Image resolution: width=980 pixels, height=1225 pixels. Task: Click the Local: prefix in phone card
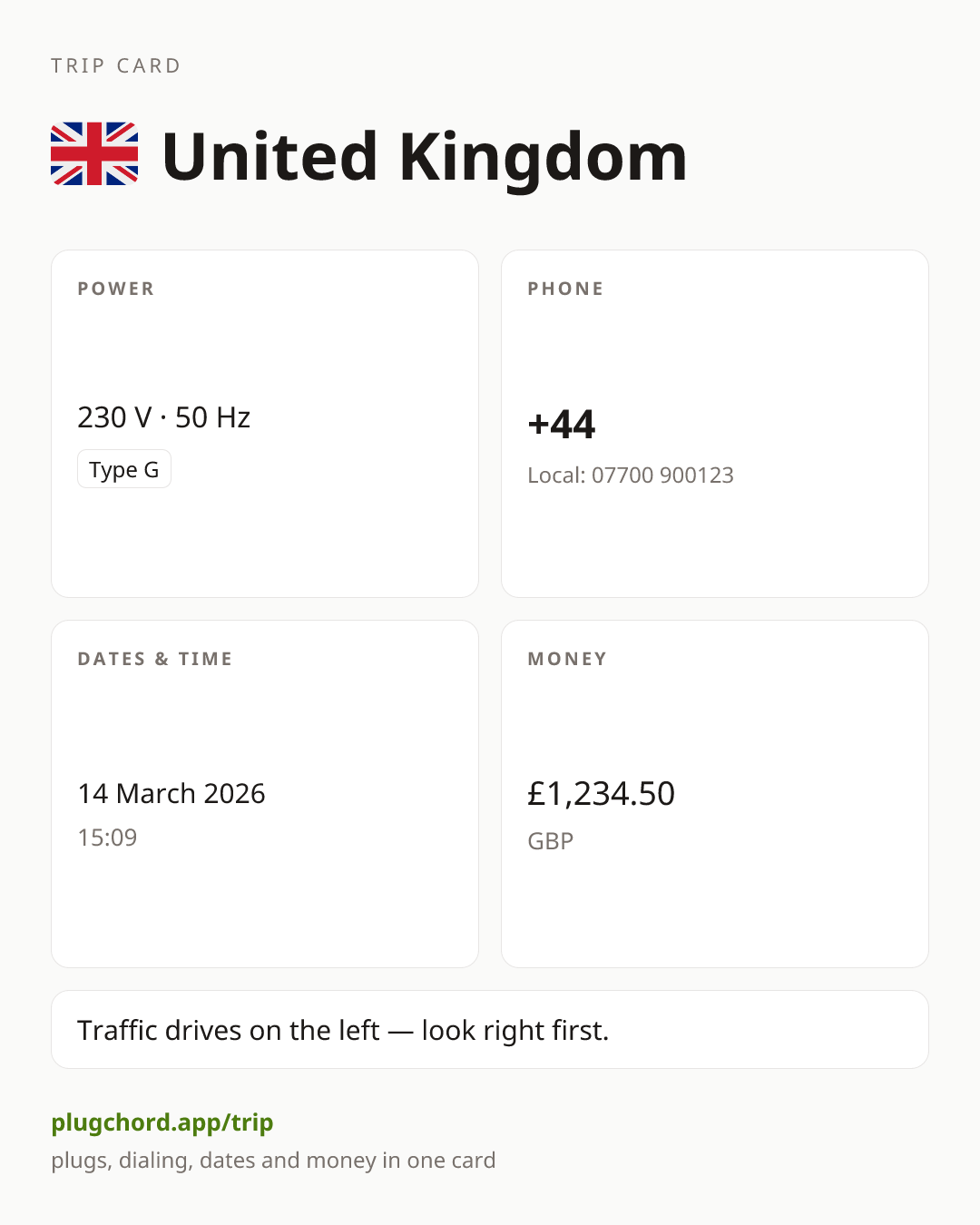[x=556, y=475]
